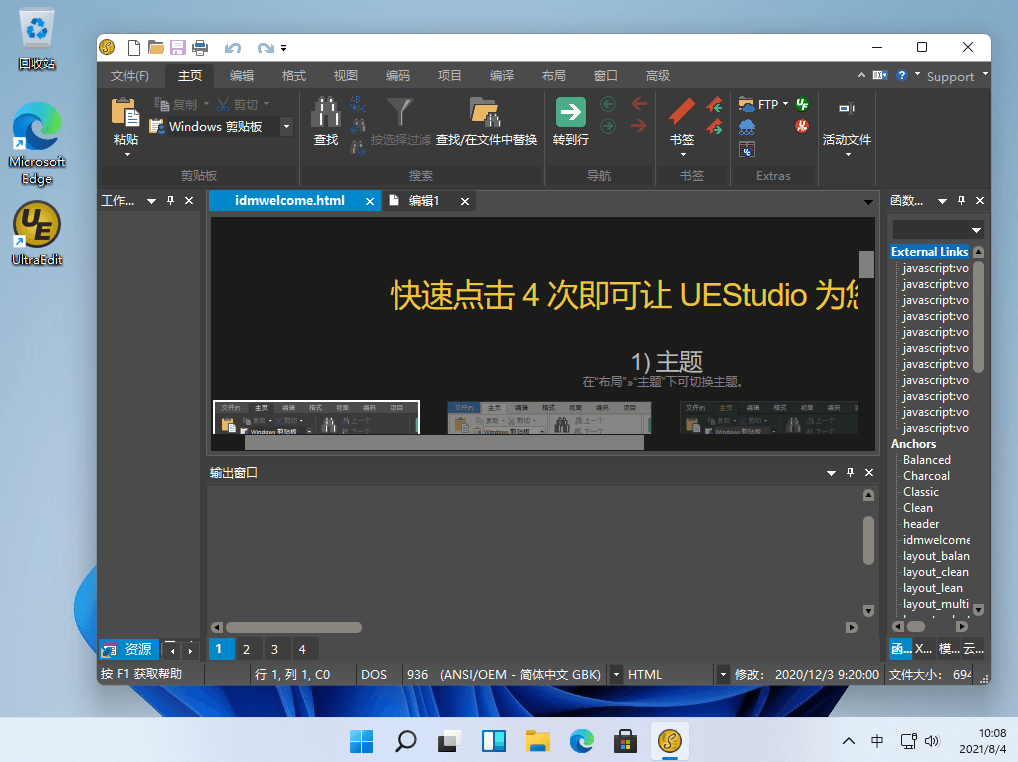Select output window tab 2

[x=246, y=649]
